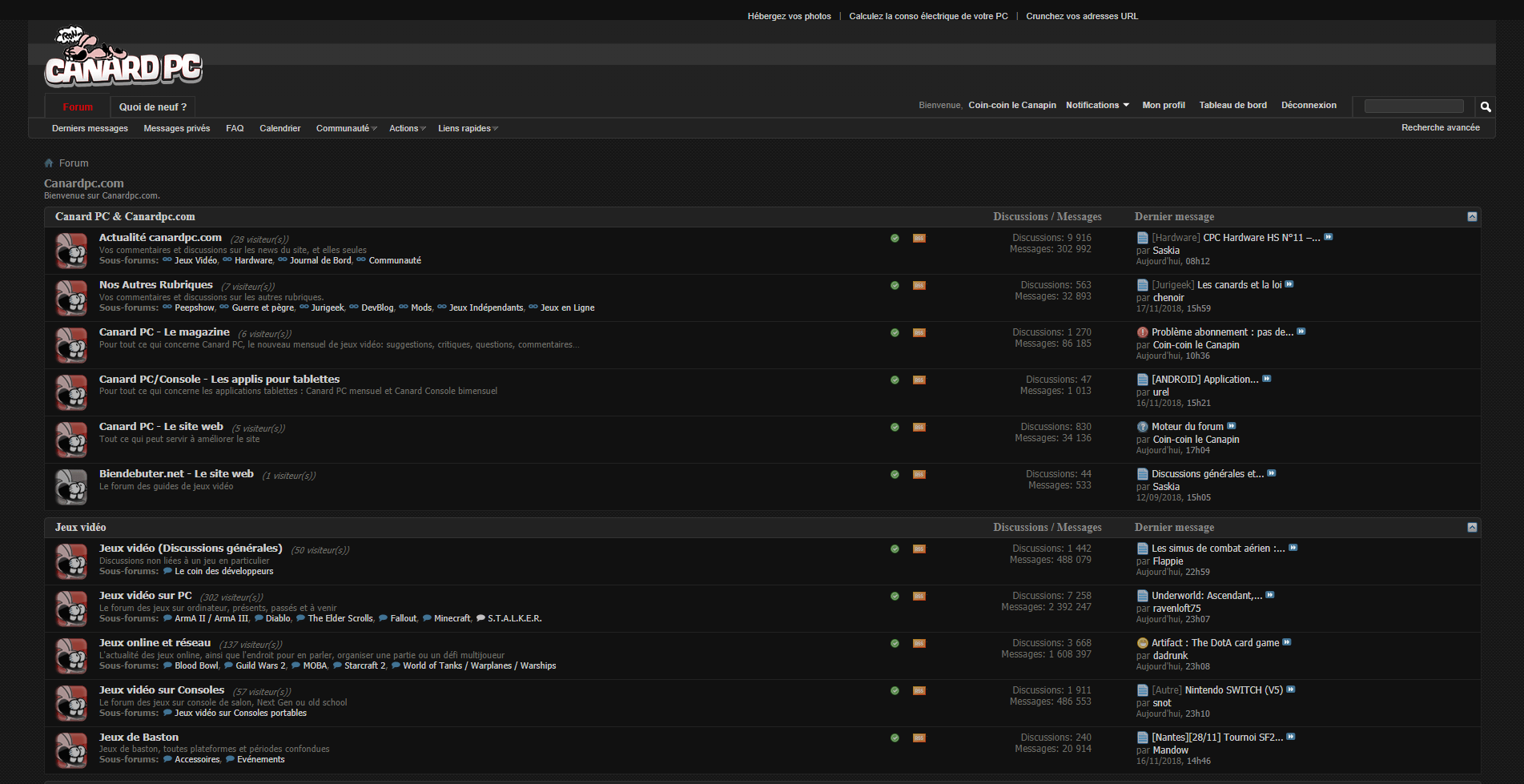Screen dimensions: 1524x784
Task: Open RSS feed for Nos Autres Rubriques
Action: (919, 285)
